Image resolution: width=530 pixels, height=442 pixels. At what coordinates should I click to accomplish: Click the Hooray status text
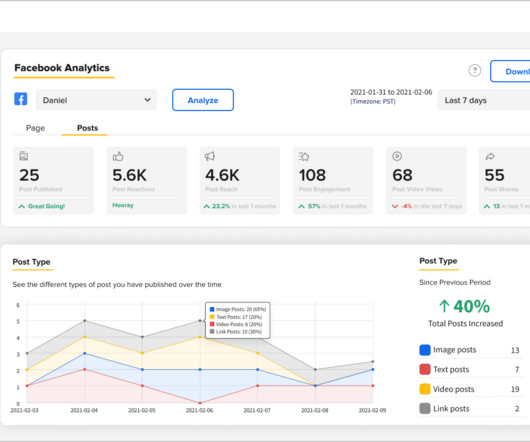click(123, 205)
